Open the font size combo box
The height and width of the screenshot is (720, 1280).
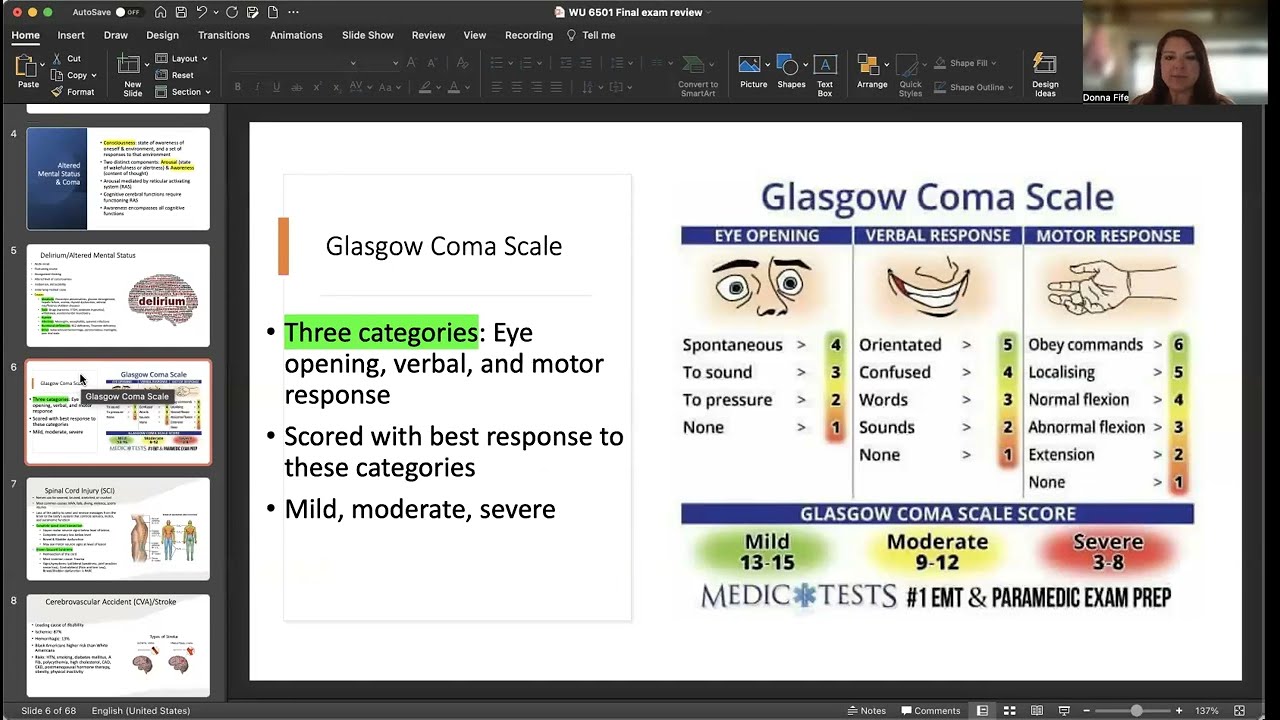tap(381, 63)
